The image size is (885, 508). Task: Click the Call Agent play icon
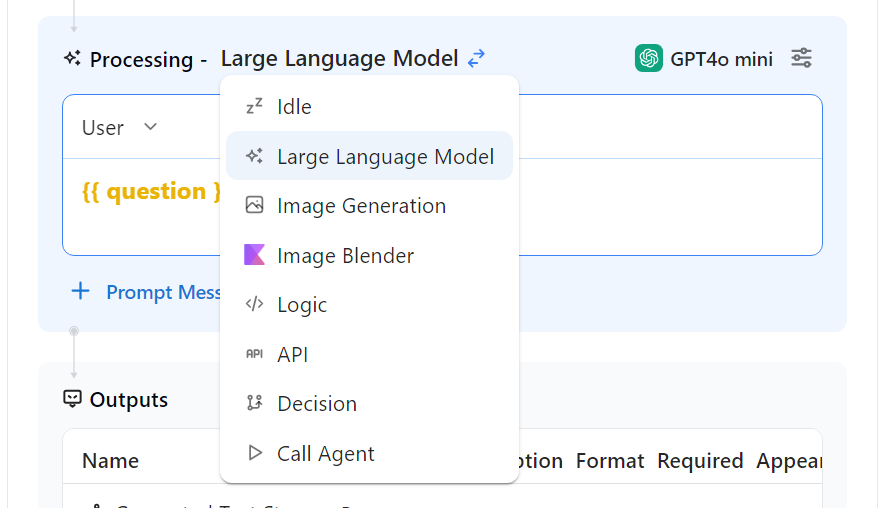254,453
